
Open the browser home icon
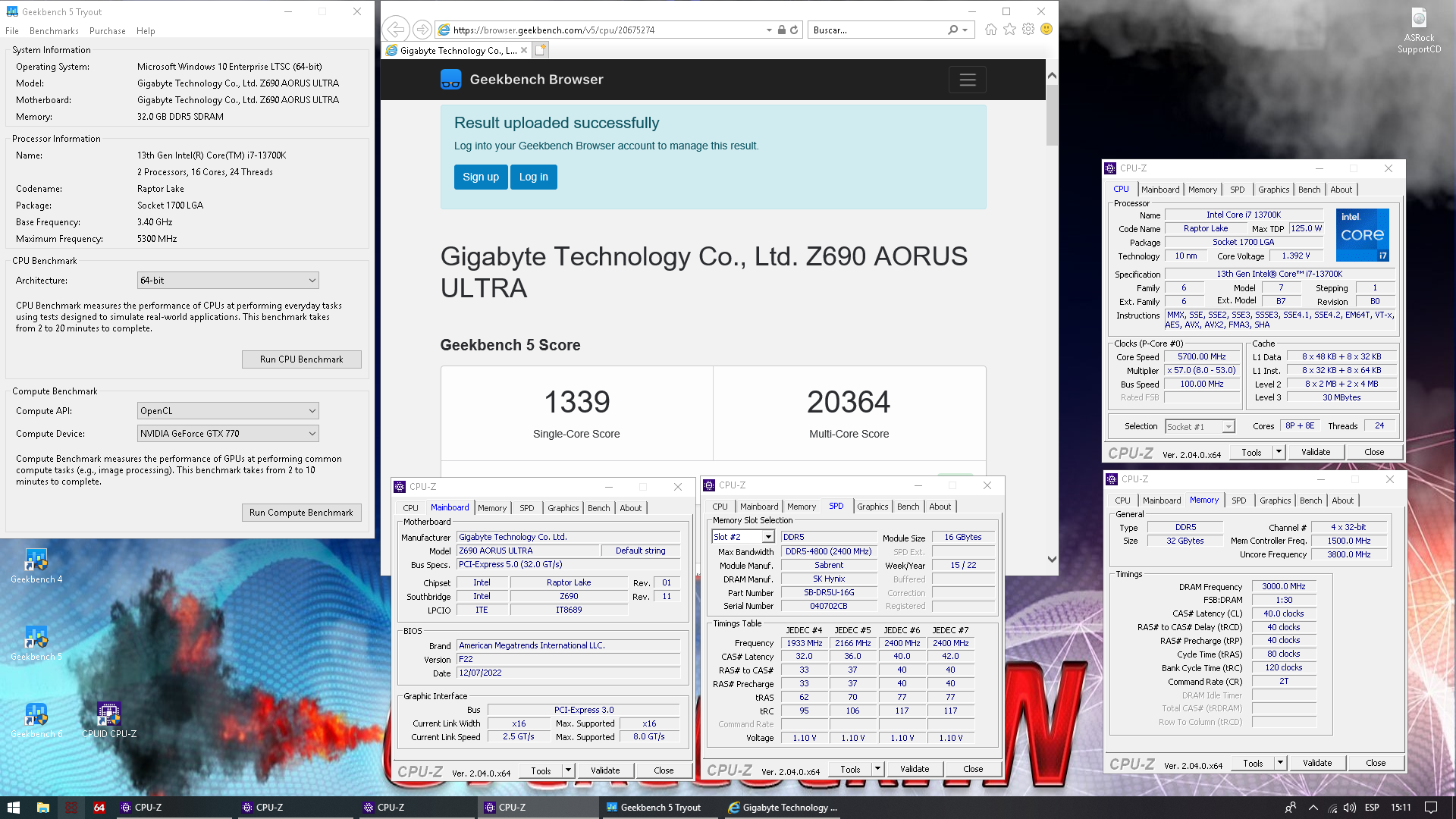point(990,29)
